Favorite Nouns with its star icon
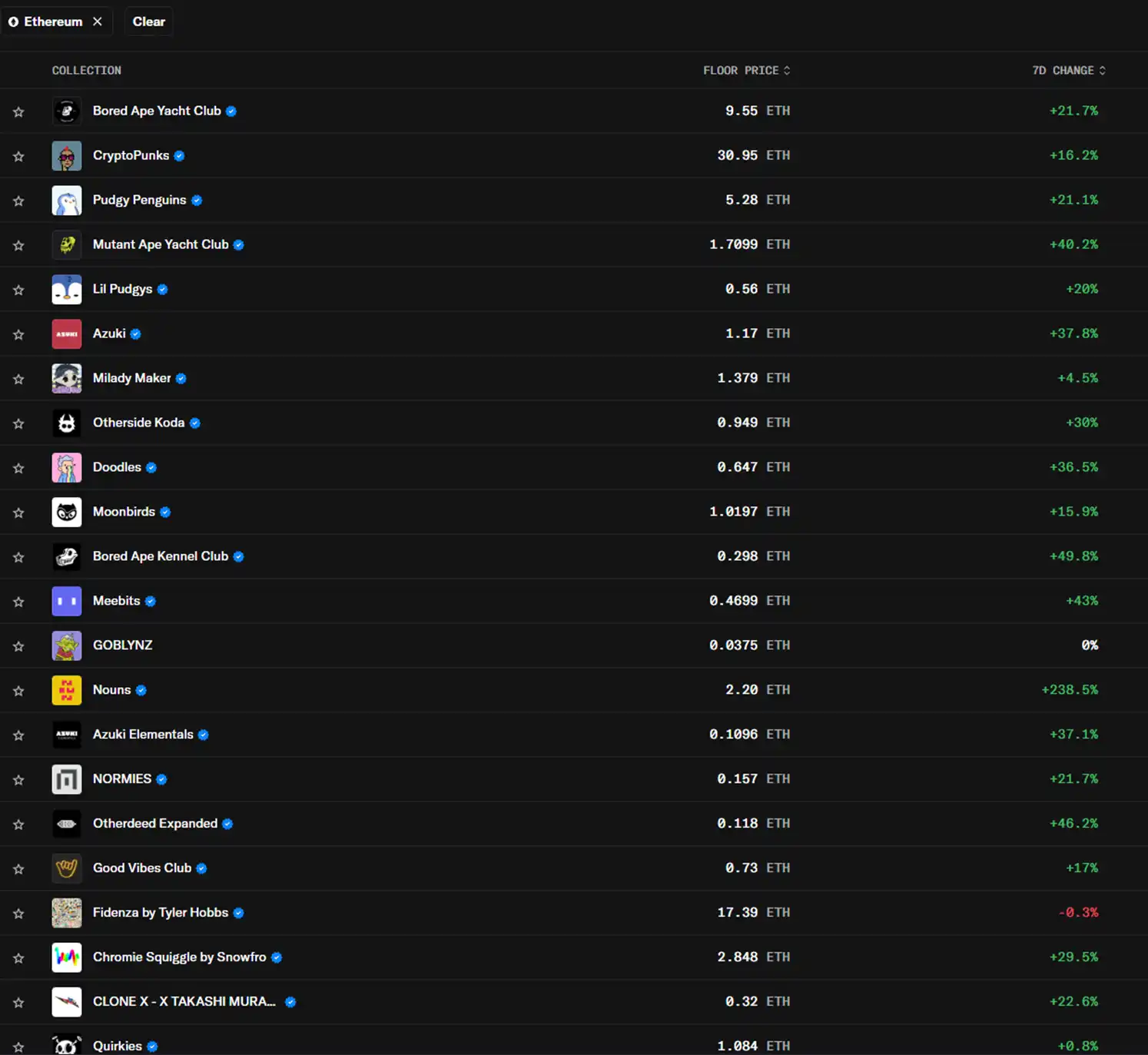The image size is (1148, 1055). coord(18,691)
